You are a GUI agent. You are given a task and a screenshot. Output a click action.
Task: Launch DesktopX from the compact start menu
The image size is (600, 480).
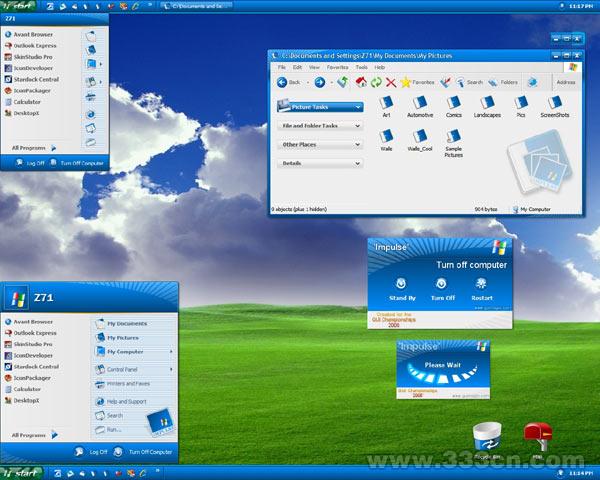pyautogui.click(x=21, y=113)
